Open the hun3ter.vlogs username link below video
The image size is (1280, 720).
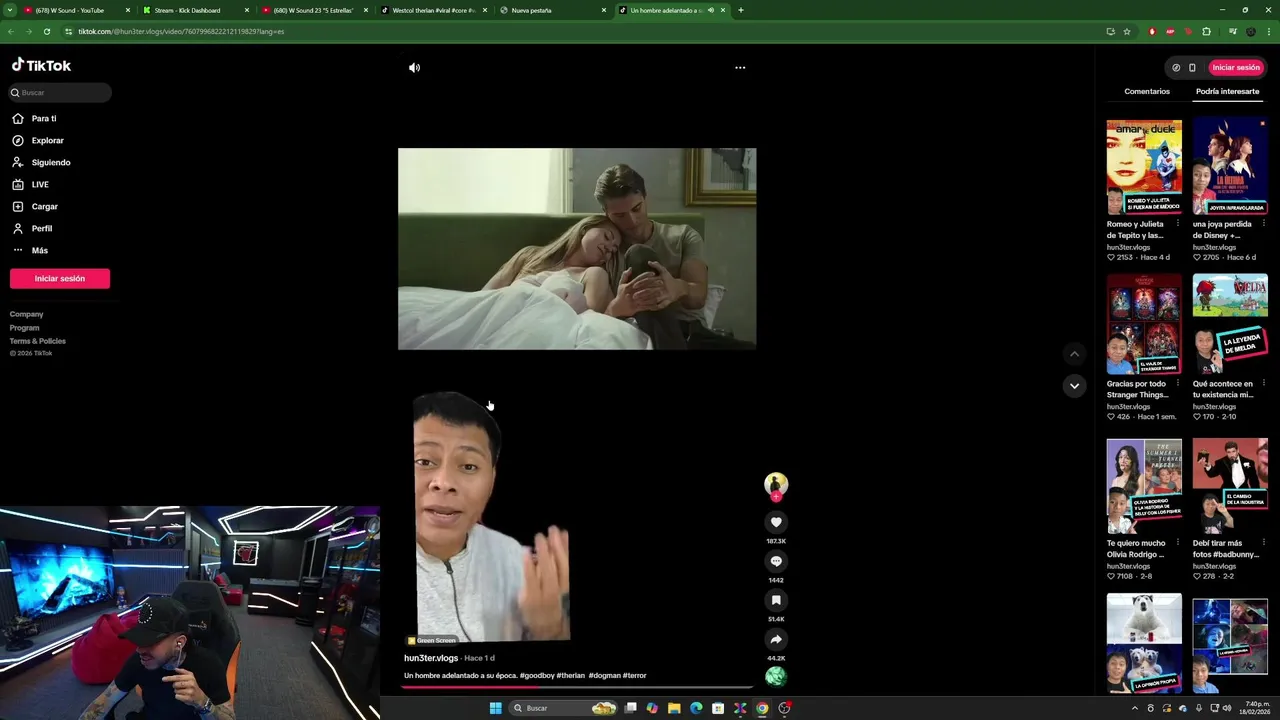[x=431, y=658]
